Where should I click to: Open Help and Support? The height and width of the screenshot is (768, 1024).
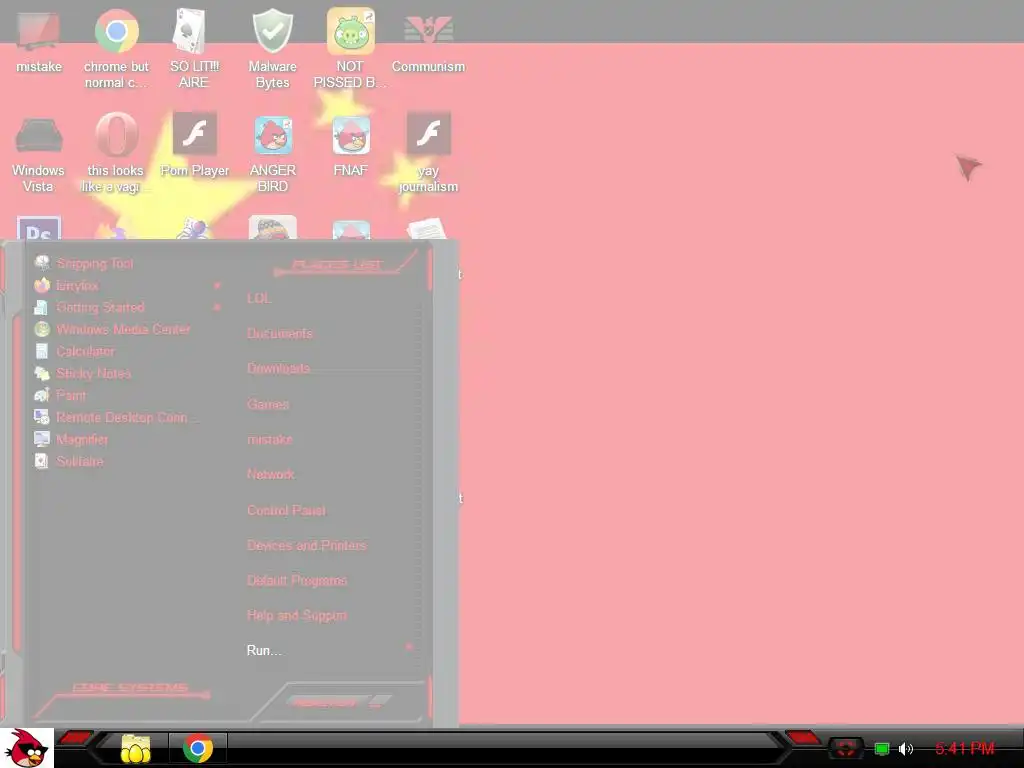(x=297, y=615)
